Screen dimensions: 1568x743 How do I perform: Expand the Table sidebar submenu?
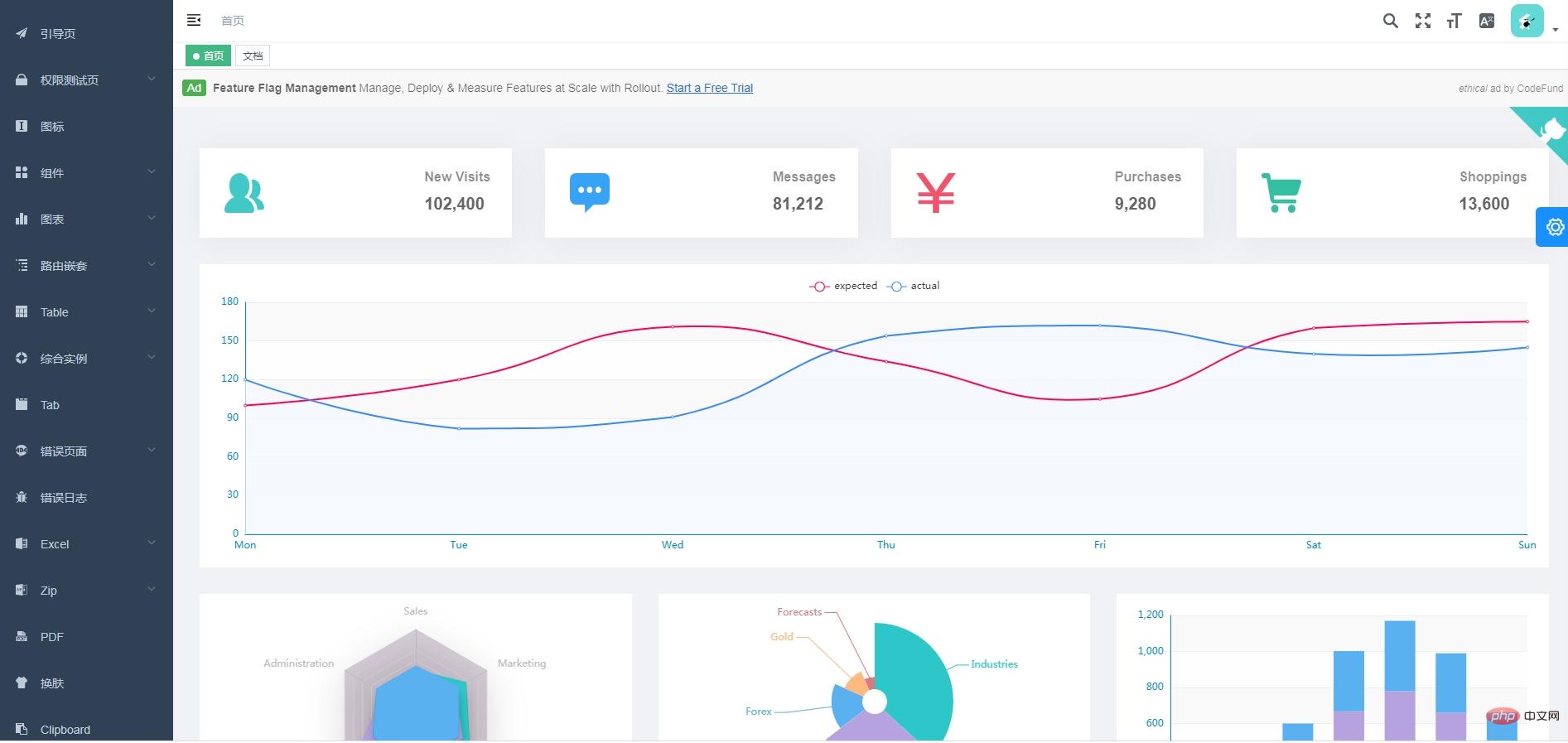(86, 312)
